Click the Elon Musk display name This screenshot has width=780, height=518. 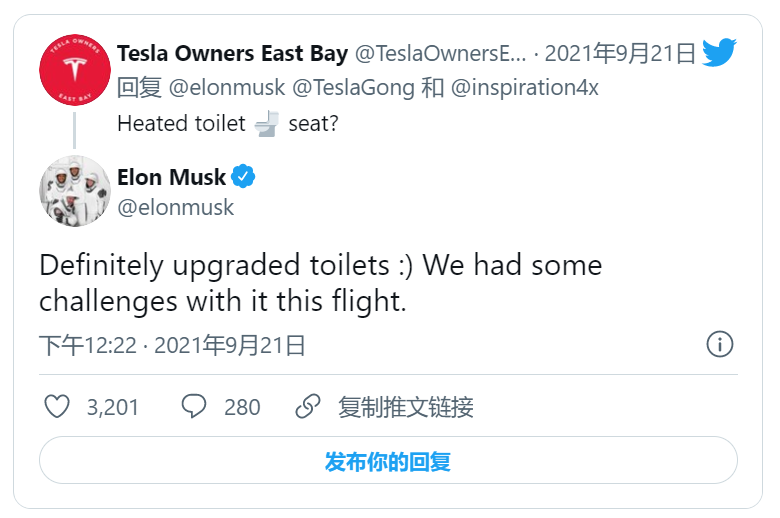pyautogui.click(x=171, y=178)
